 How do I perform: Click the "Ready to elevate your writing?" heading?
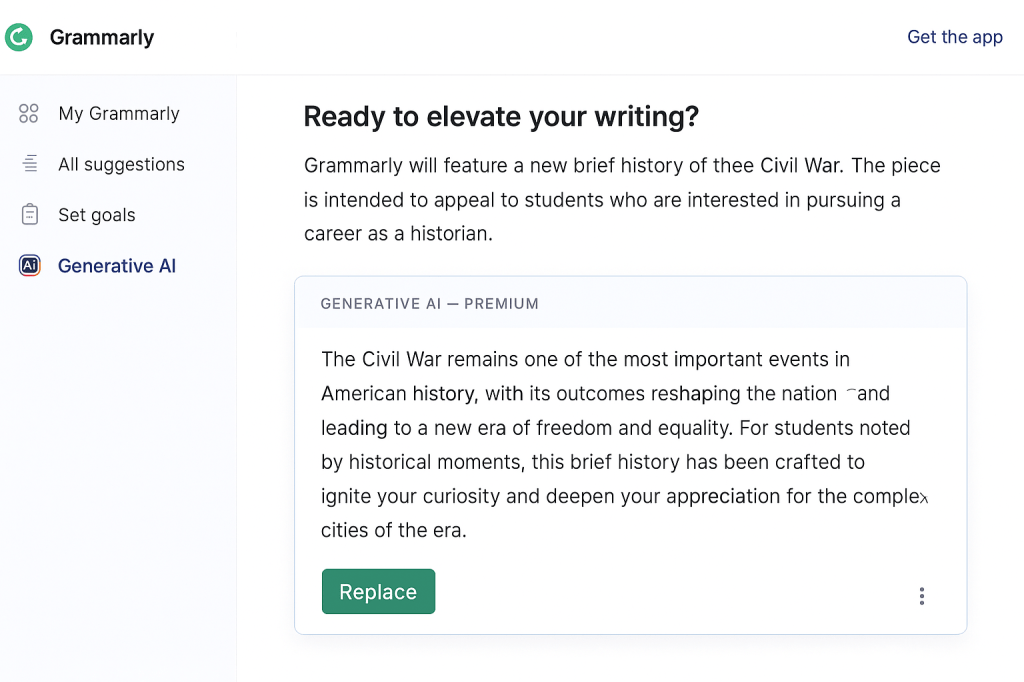(501, 117)
